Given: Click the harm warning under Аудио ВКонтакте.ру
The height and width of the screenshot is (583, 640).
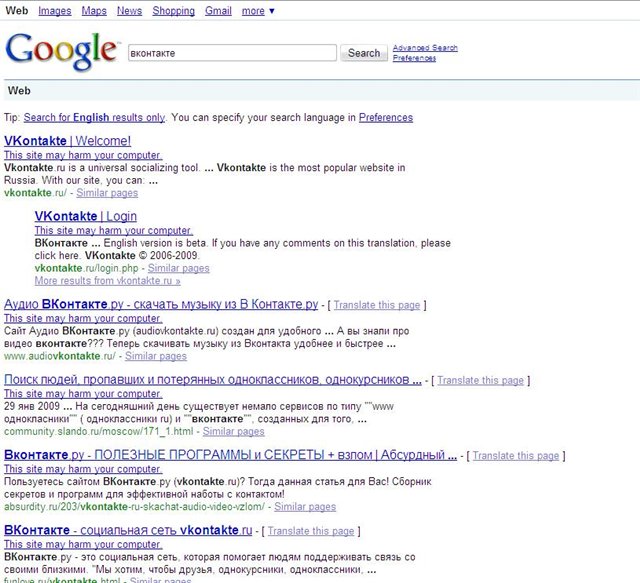Looking at the screenshot, I should [x=83, y=318].
